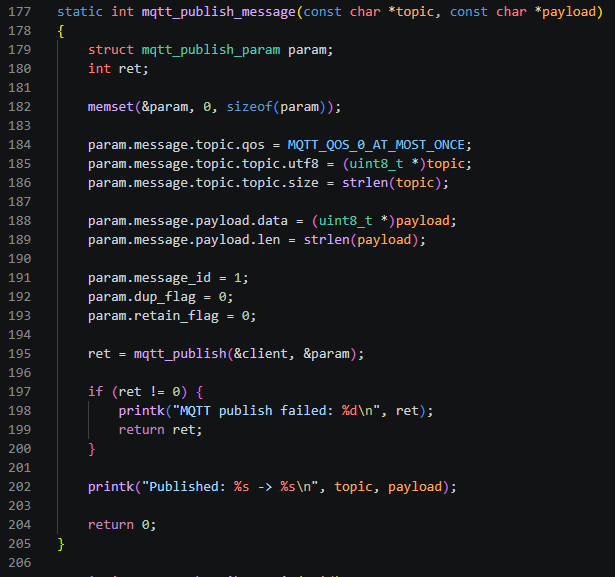Click 'sizeof' on line 182
This screenshot has height=577, width=615.
coord(249,107)
